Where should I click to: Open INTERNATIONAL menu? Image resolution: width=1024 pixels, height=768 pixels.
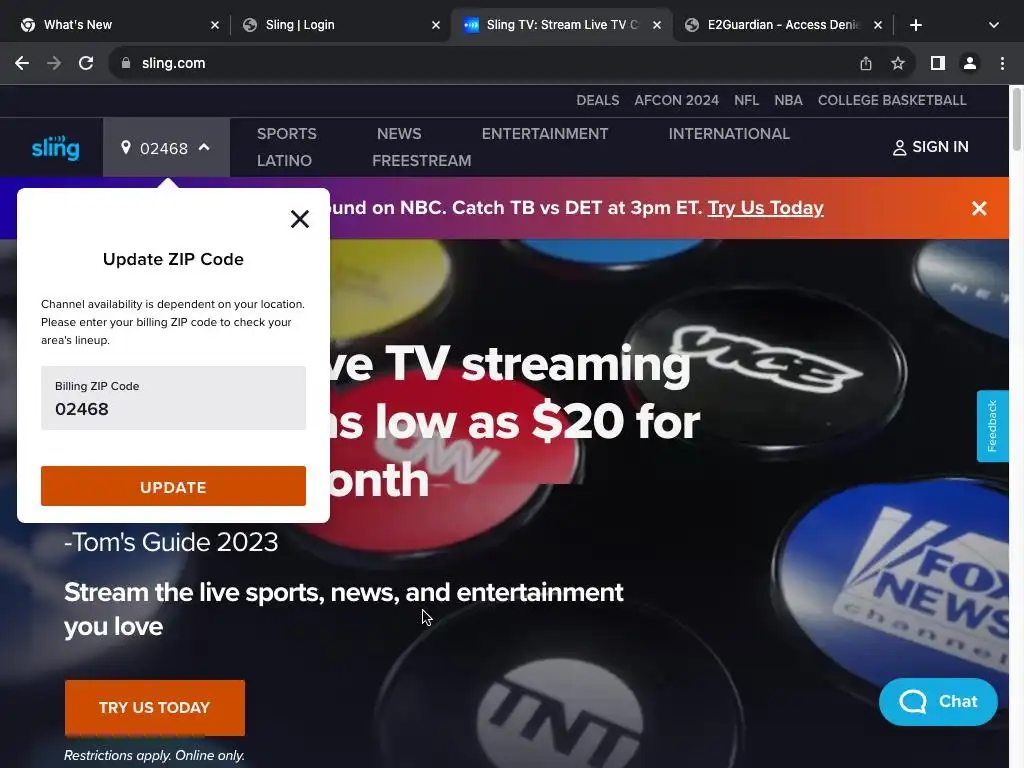pyautogui.click(x=729, y=134)
